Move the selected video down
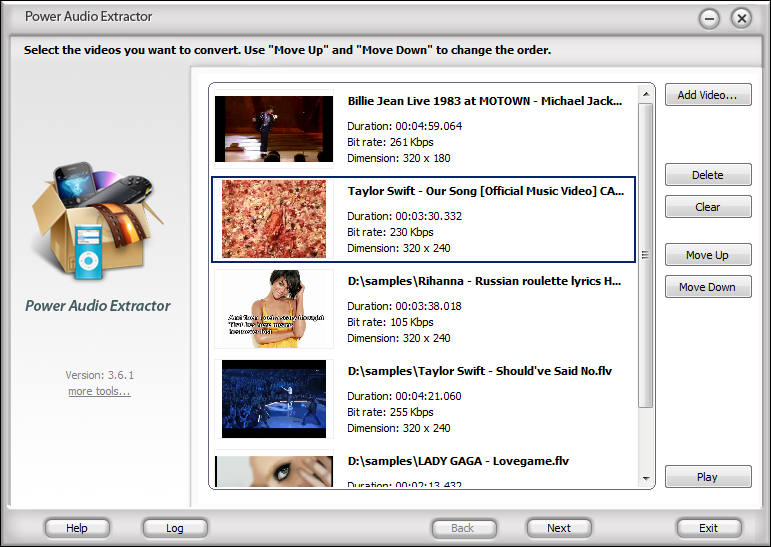 pos(708,287)
